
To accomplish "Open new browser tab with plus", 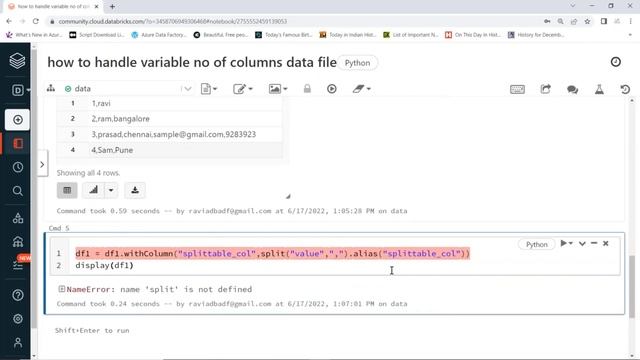I will [x=112, y=7].
